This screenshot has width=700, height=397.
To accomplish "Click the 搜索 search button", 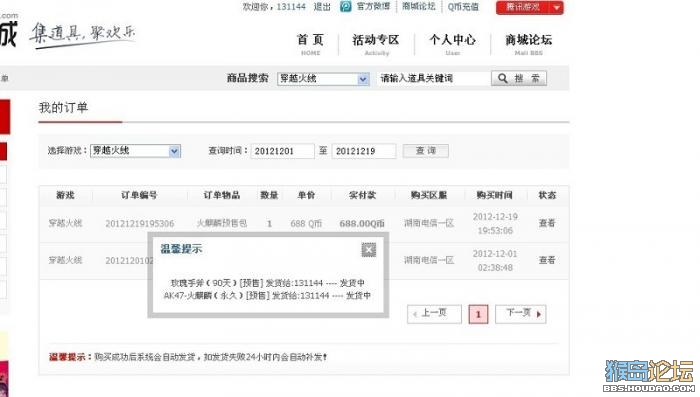I will point(519,79).
